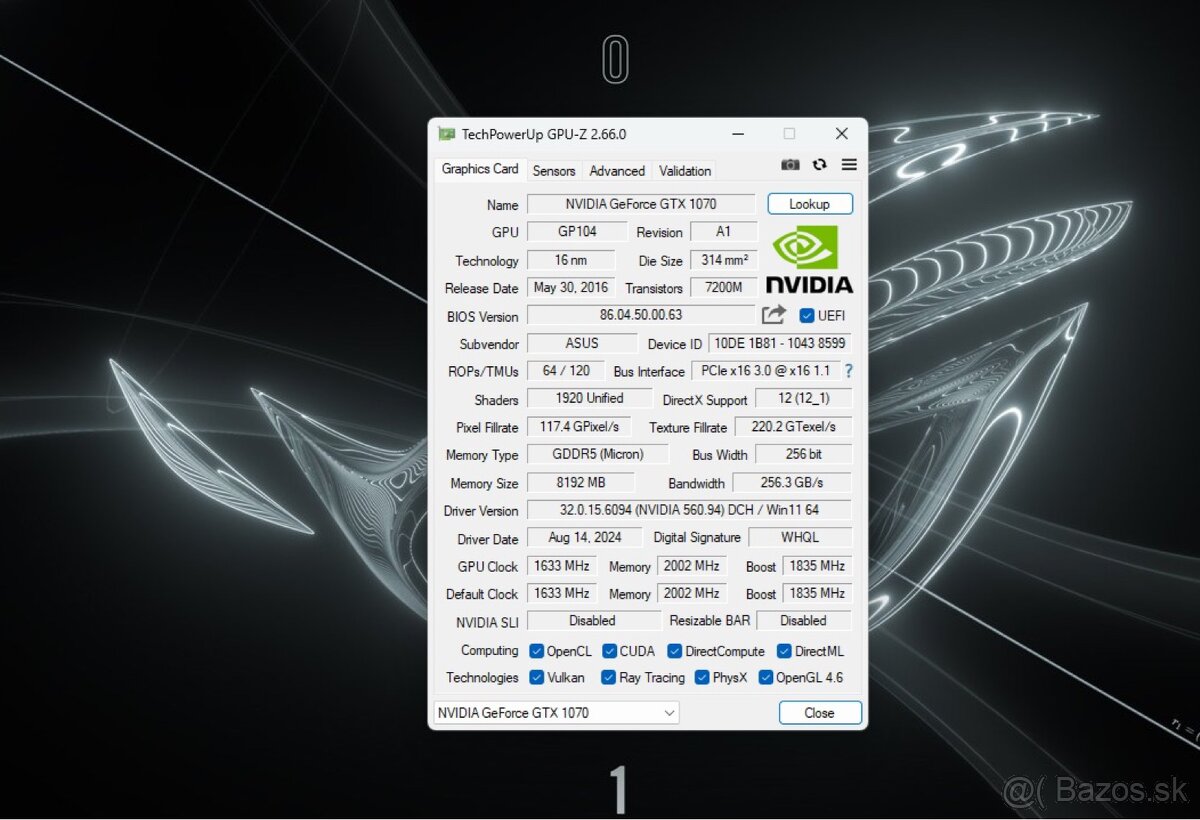This screenshot has height=820, width=1200.
Task: Toggle the Ray Tracing checkbox
Action: pos(608,678)
